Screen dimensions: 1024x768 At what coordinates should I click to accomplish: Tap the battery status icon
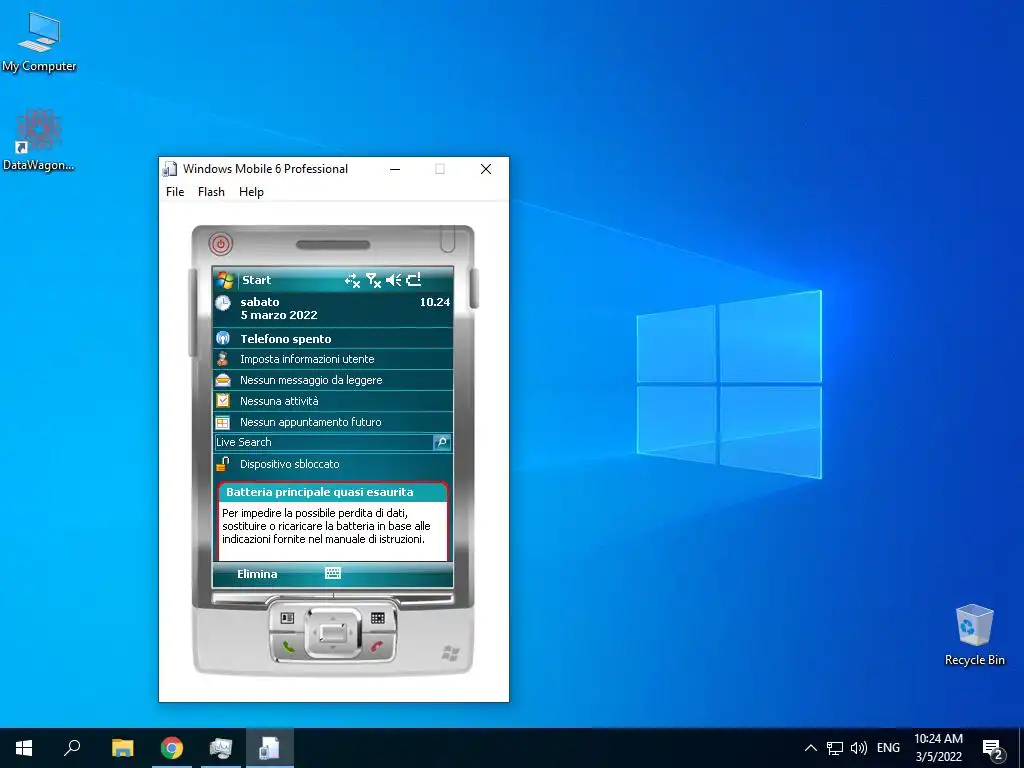[414, 280]
